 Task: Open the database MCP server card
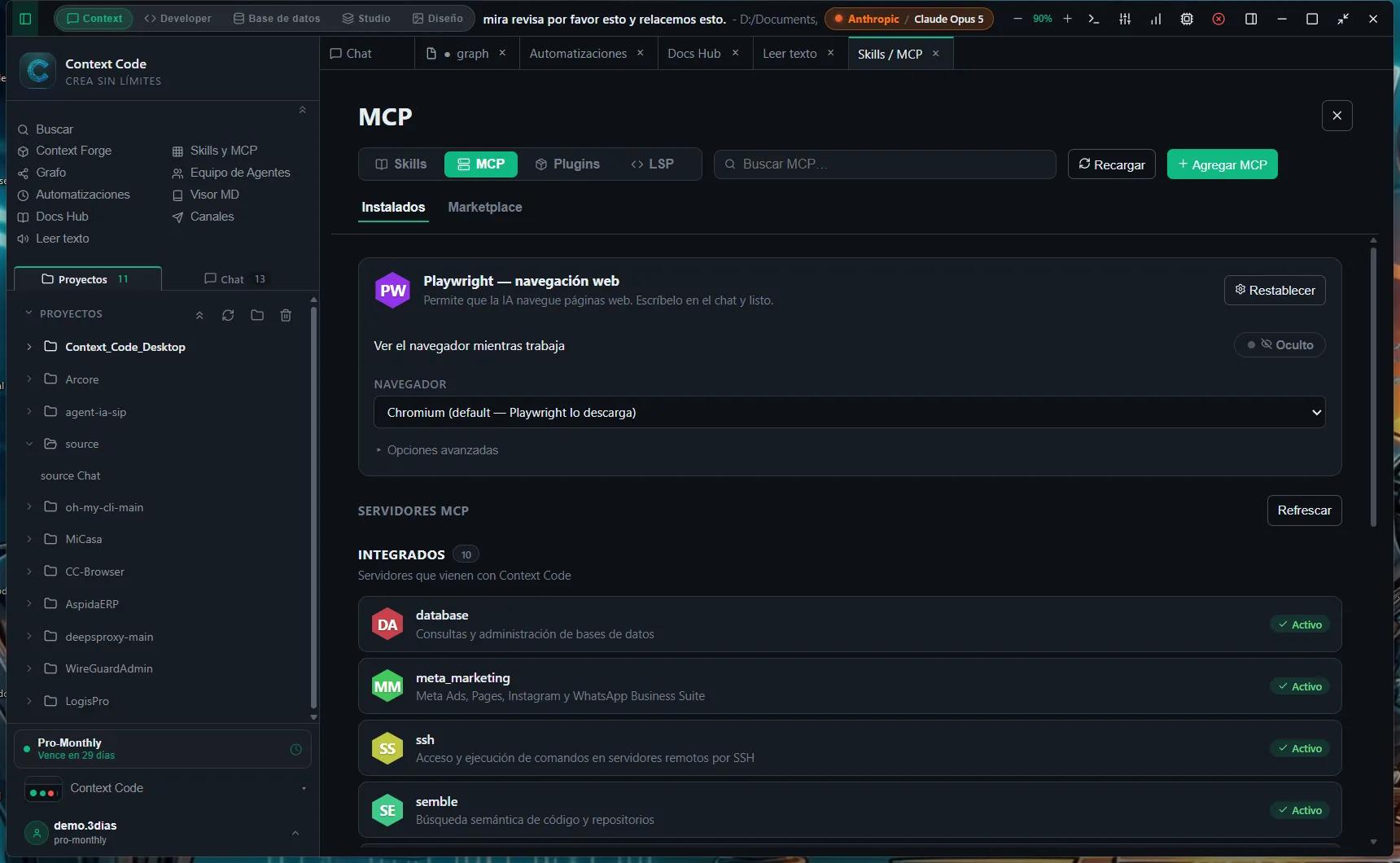tap(850, 624)
